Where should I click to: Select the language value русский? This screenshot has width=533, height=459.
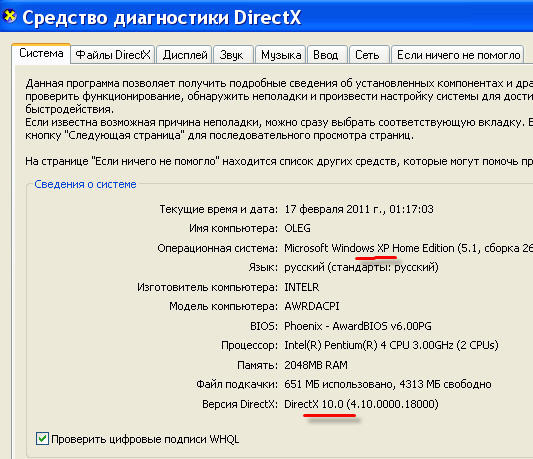361,267
